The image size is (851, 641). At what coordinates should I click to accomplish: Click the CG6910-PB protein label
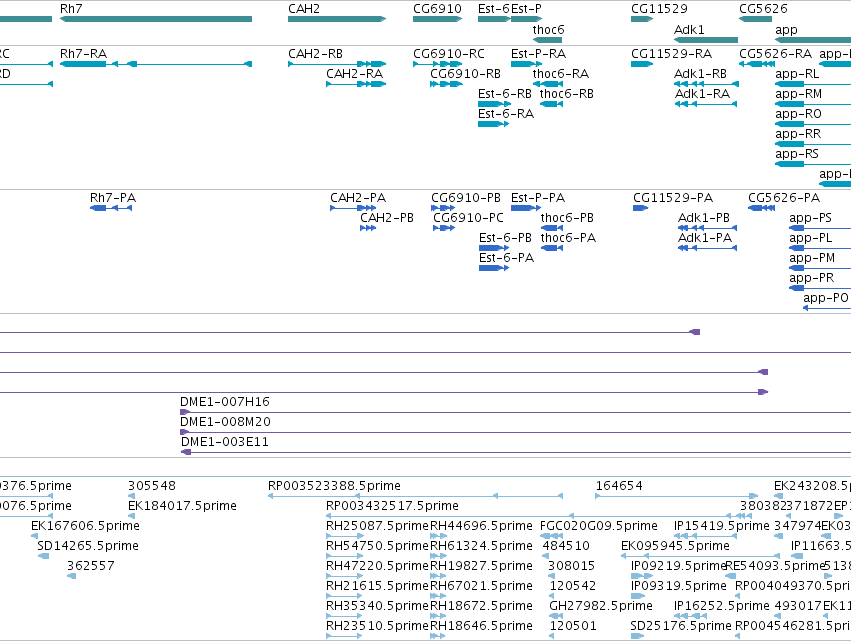(x=466, y=198)
